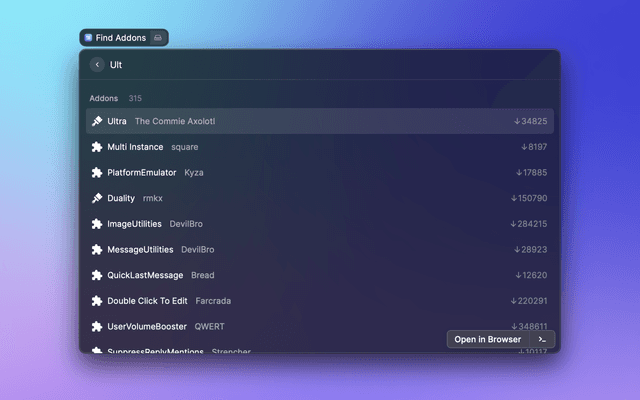Screen dimensions: 640x400
Task: Click the drive icon beside Find Addons
Action: coord(158,38)
